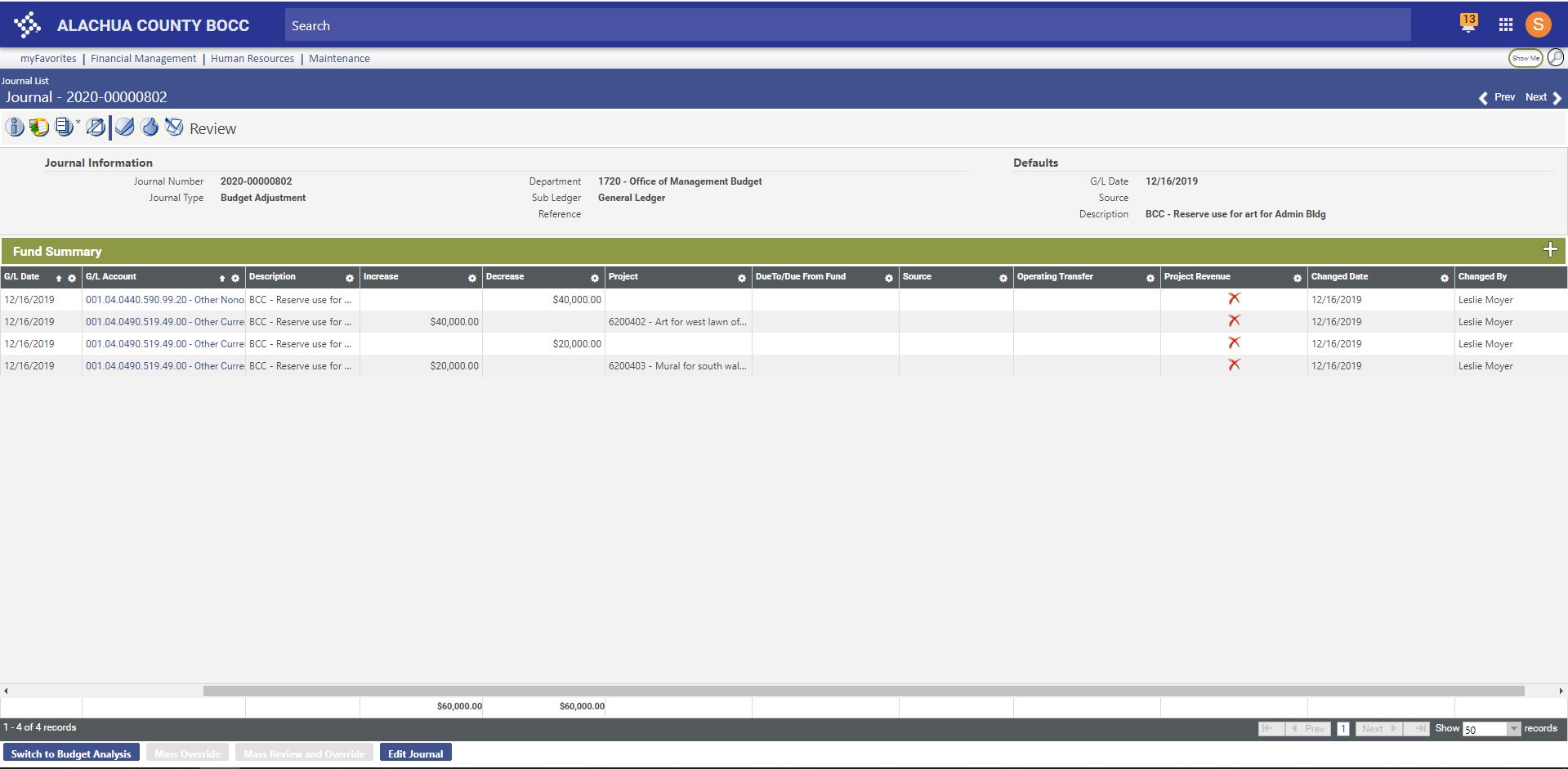The image size is (1568, 769).
Task: Expand the Show records count dropdown
Action: (1512, 729)
